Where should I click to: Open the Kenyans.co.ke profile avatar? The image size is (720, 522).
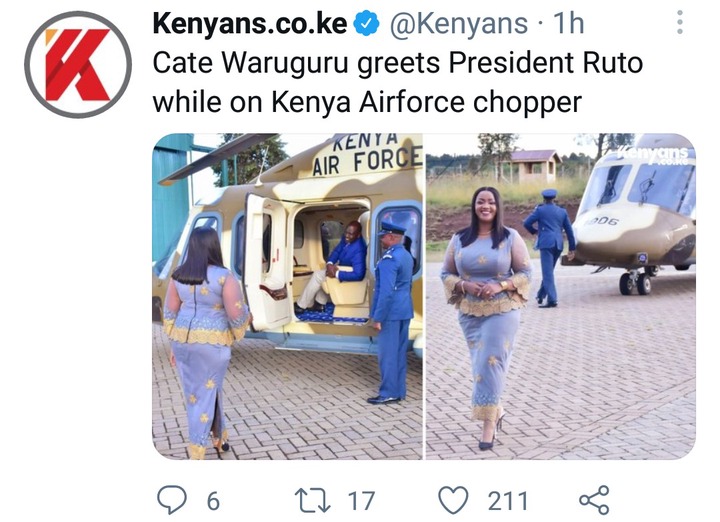point(78,65)
